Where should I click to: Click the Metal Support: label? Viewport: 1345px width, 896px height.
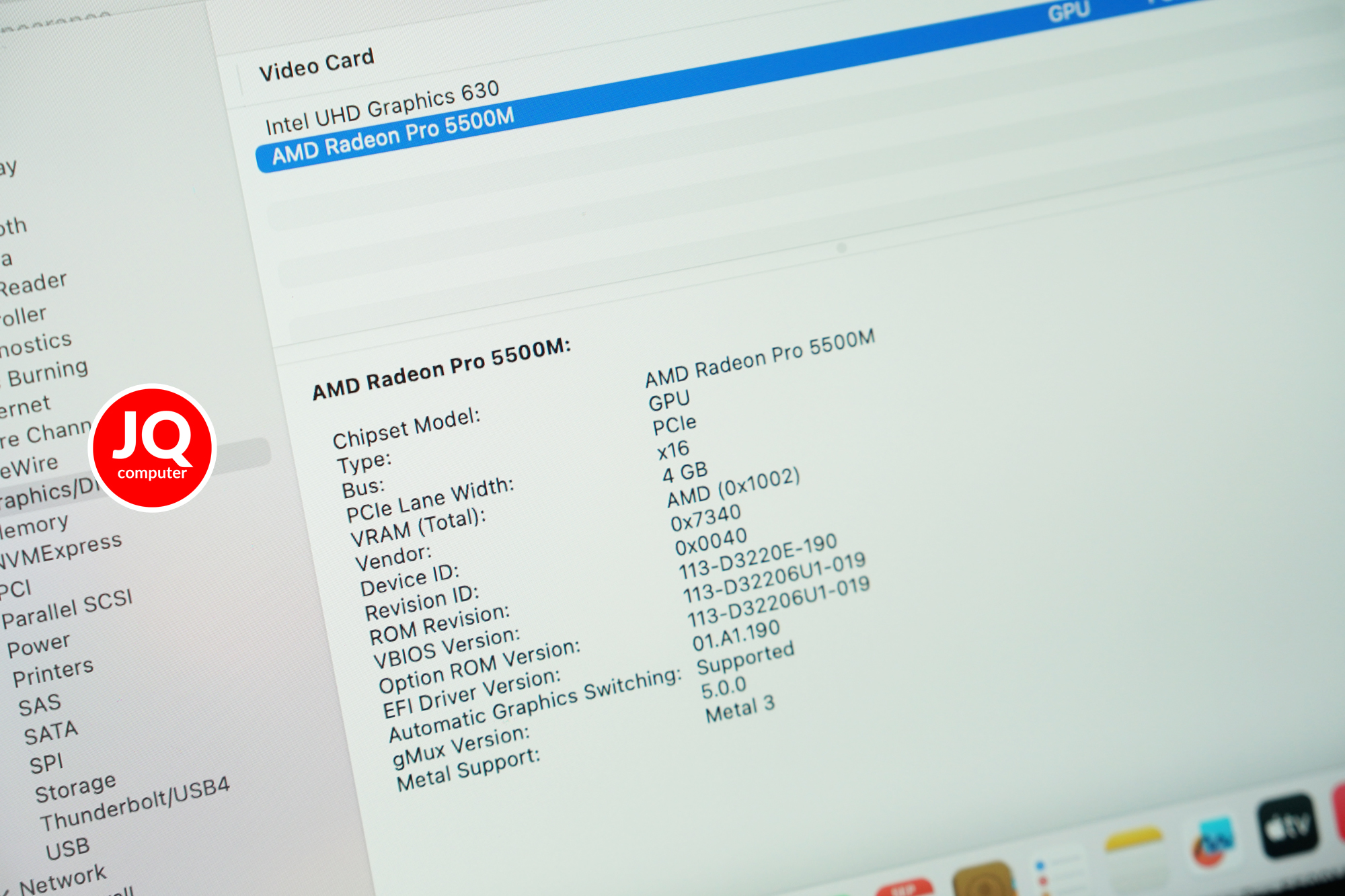[x=468, y=770]
